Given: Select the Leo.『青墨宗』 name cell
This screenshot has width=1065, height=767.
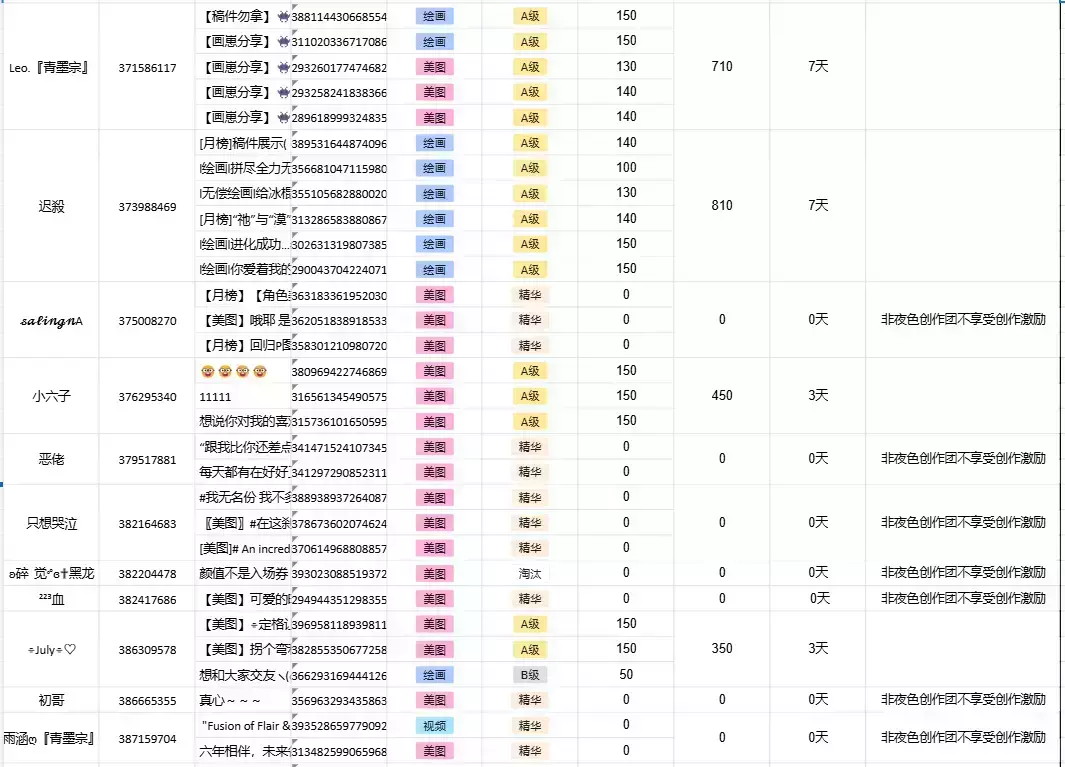Looking at the screenshot, I should click(50, 67).
